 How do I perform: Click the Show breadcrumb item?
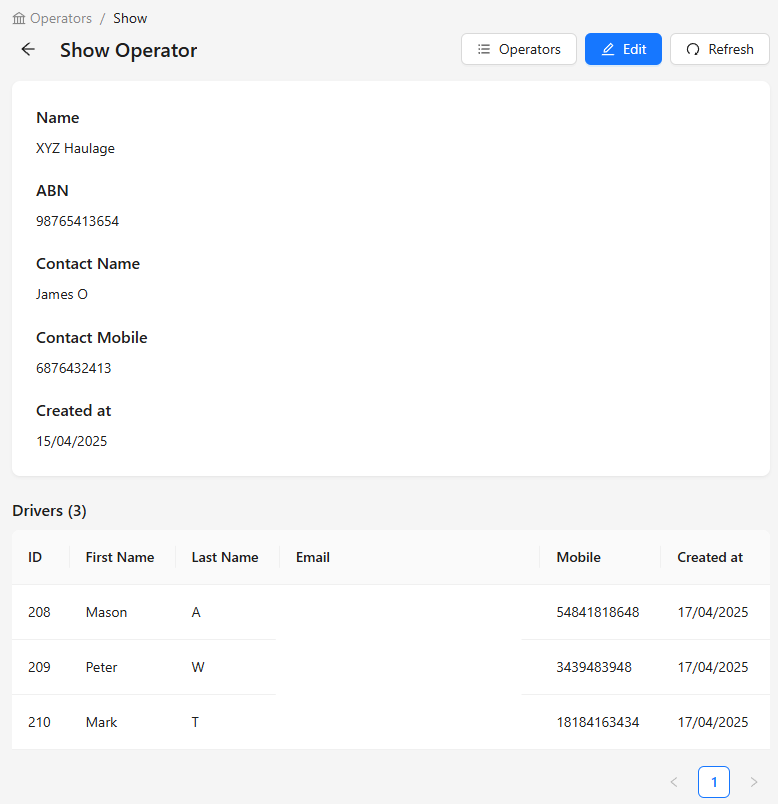(130, 18)
